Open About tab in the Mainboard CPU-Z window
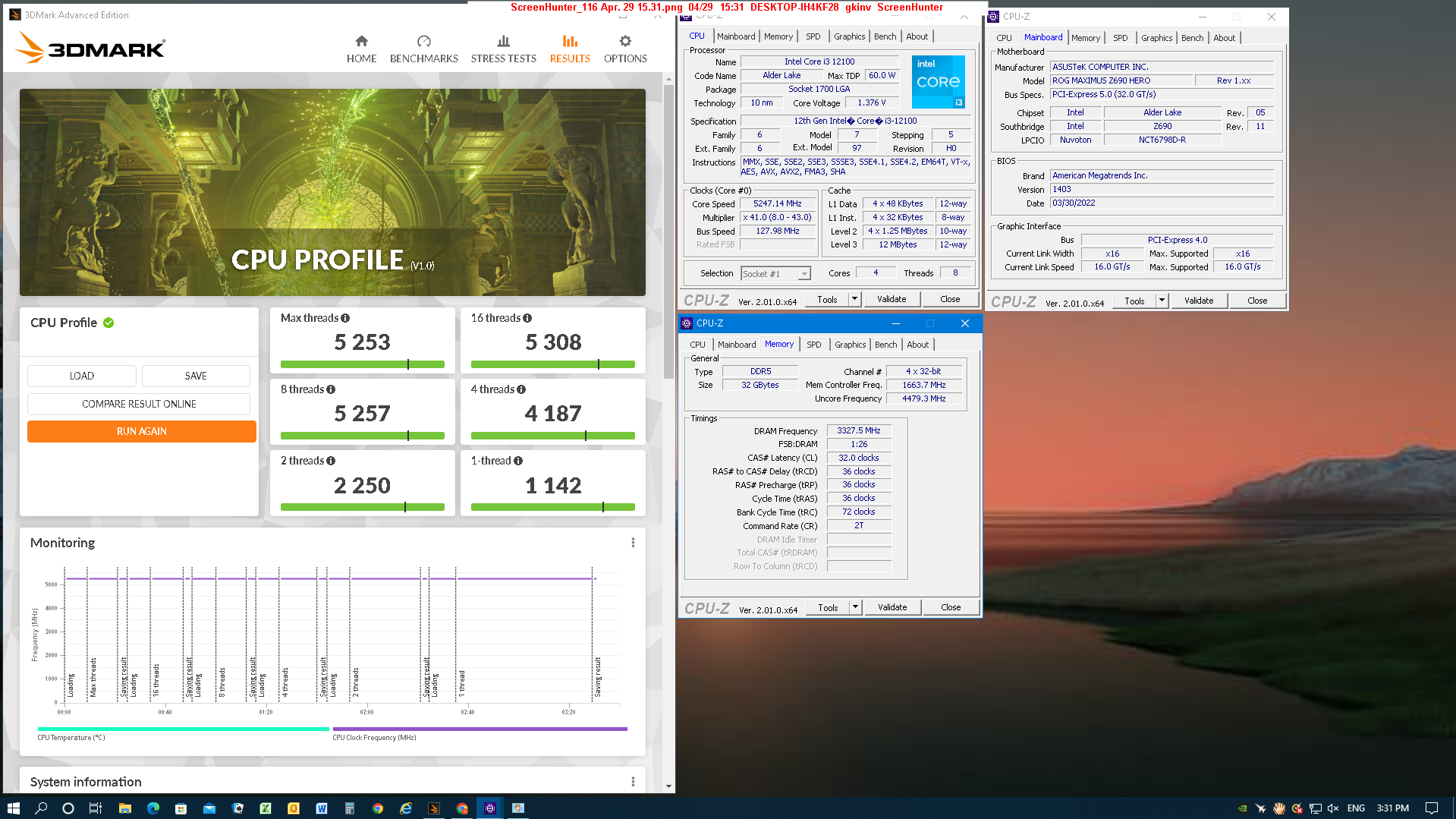 1224,38
